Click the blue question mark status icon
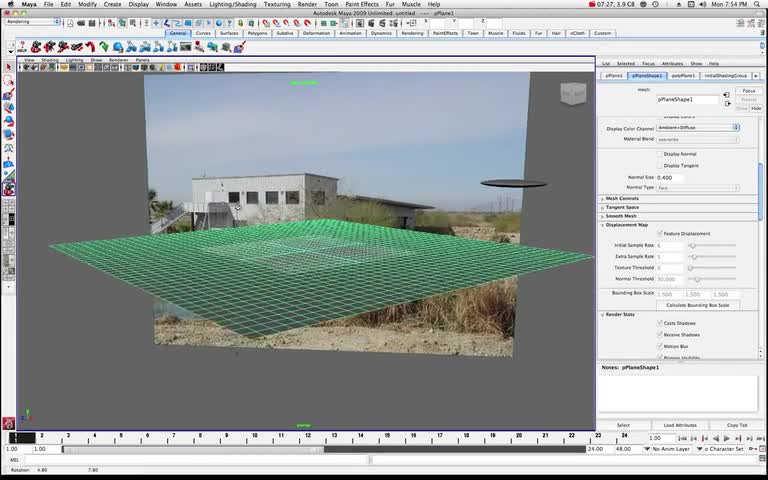The height and width of the screenshot is (480, 768). [x=229, y=23]
